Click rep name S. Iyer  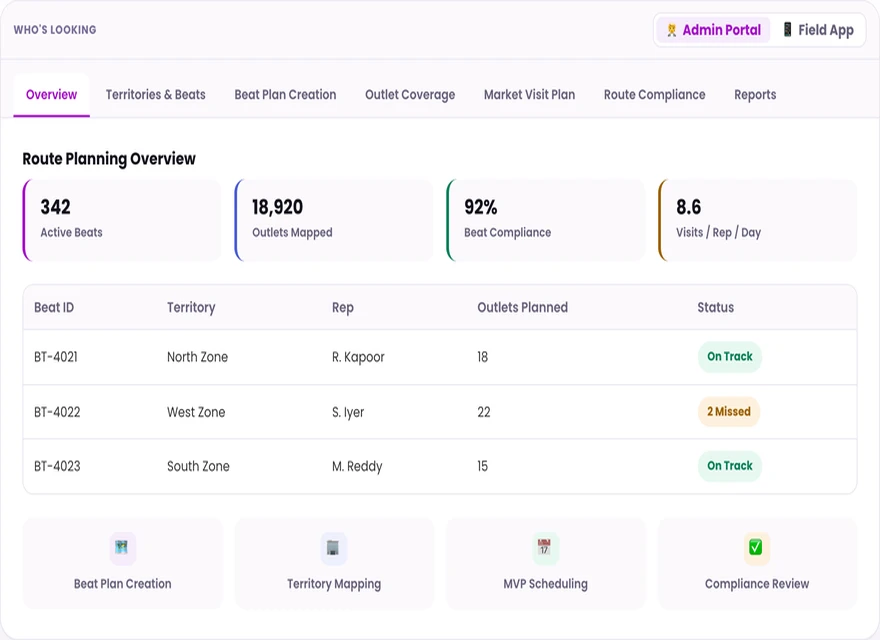click(348, 412)
